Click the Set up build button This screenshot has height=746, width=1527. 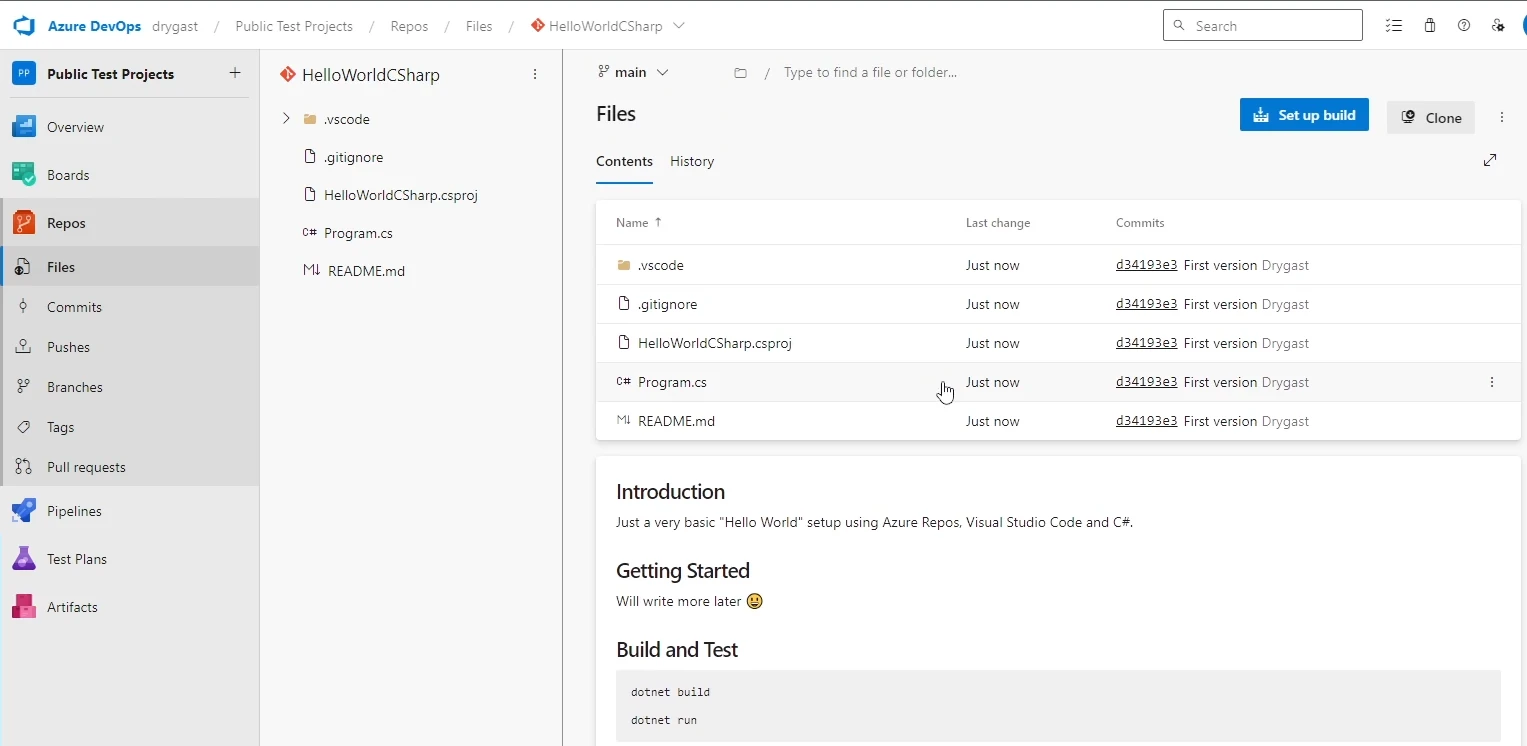1304,115
